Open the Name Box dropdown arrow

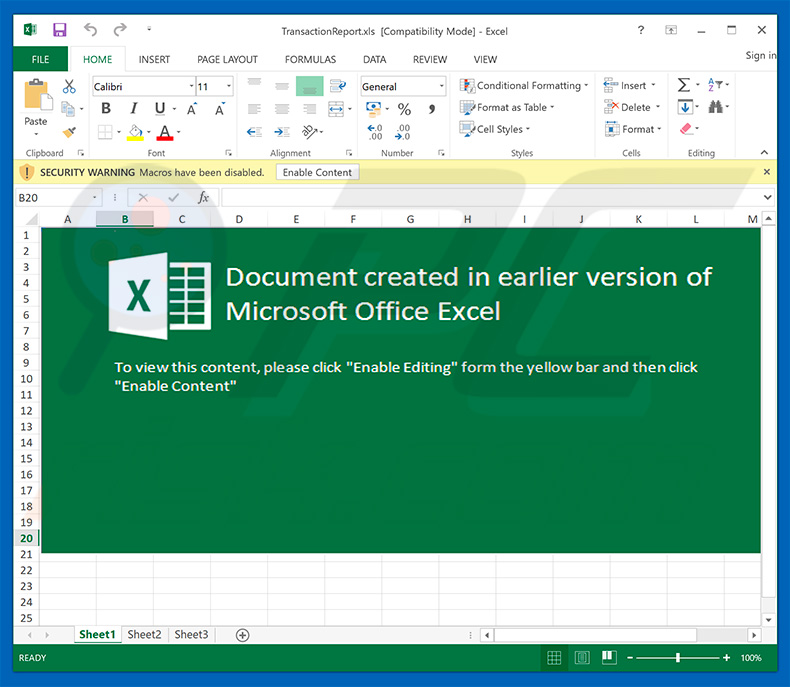[94, 197]
